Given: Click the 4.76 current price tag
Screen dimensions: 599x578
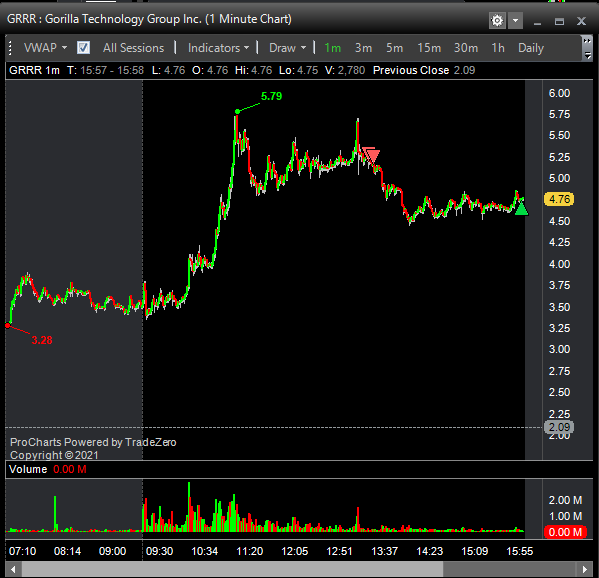Looking at the screenshot, I should (x=559, y=199).
